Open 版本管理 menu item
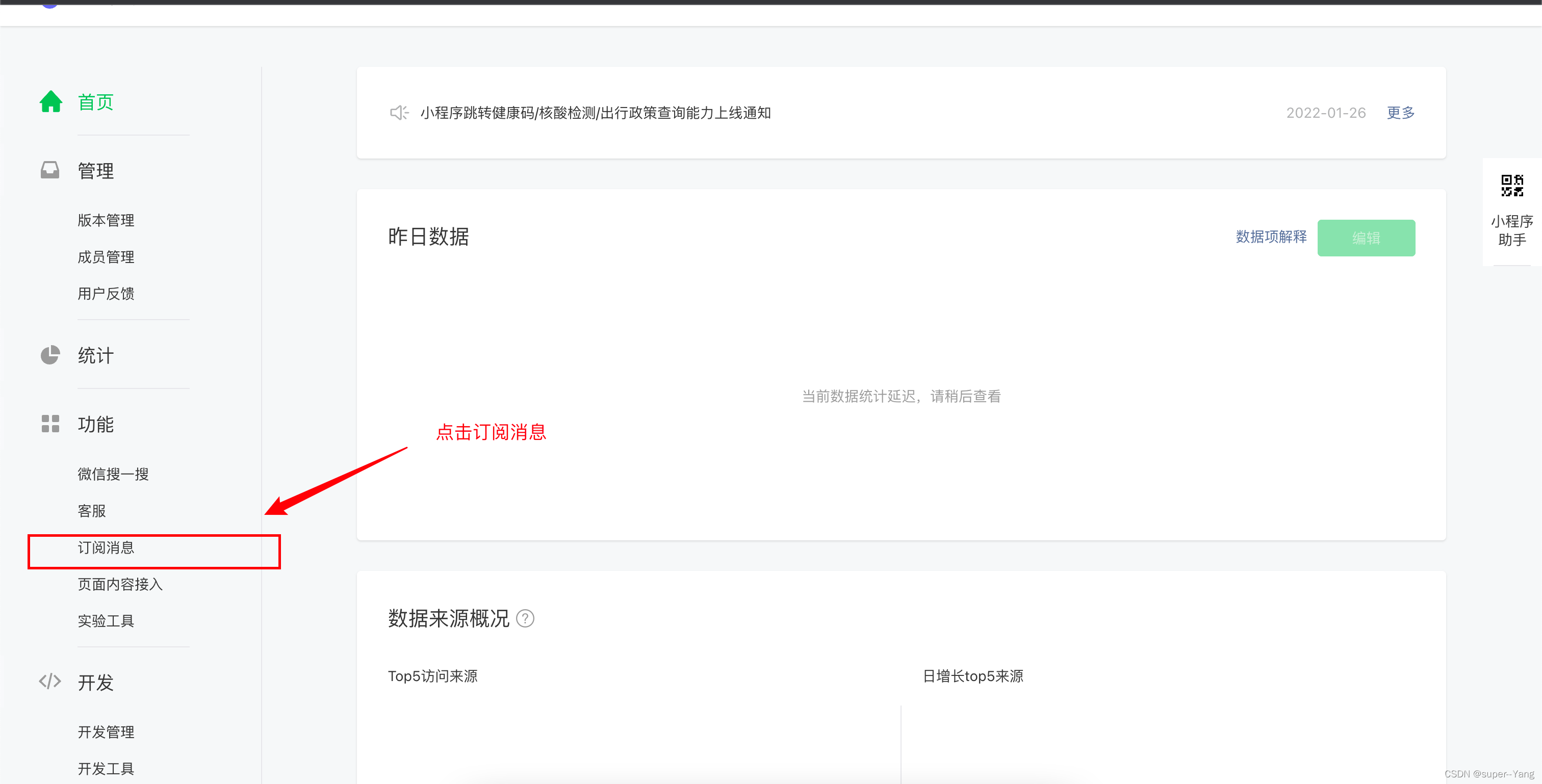Image resolution: width=1542 pixels, height=784 pixels. point(106,220)
